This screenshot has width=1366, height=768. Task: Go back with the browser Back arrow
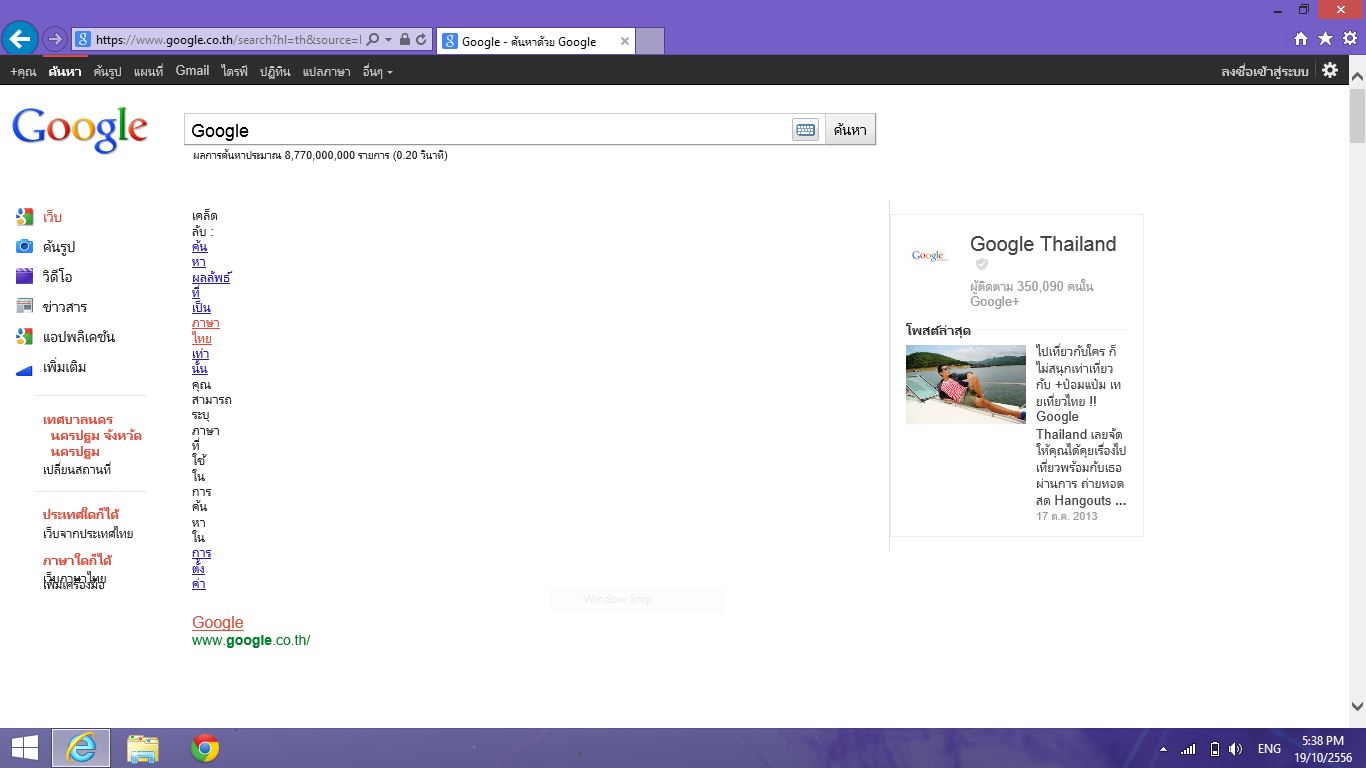(20, 39)
